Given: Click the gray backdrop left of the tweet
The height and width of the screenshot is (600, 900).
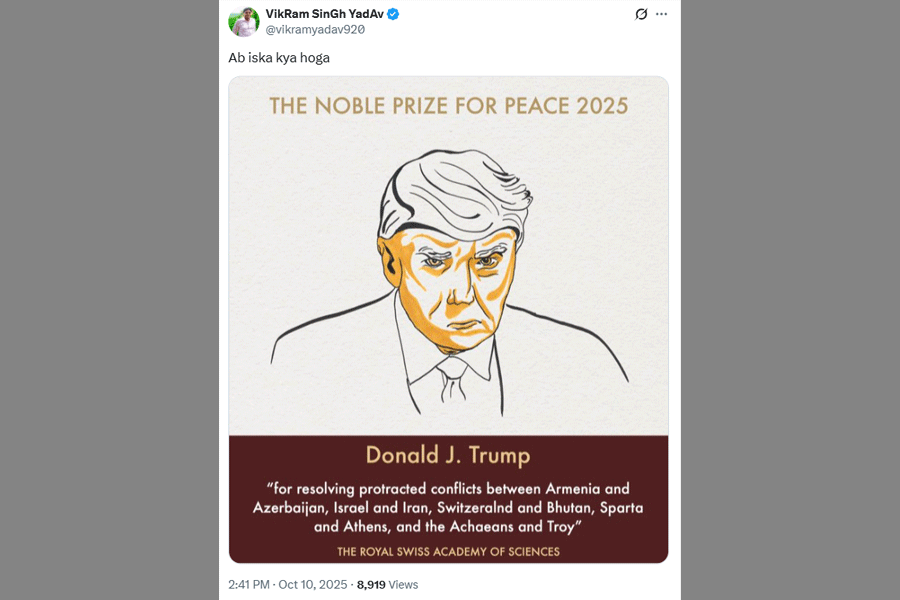Looking at the screenshot, I should pyautogui.click(x=110, y=300).
